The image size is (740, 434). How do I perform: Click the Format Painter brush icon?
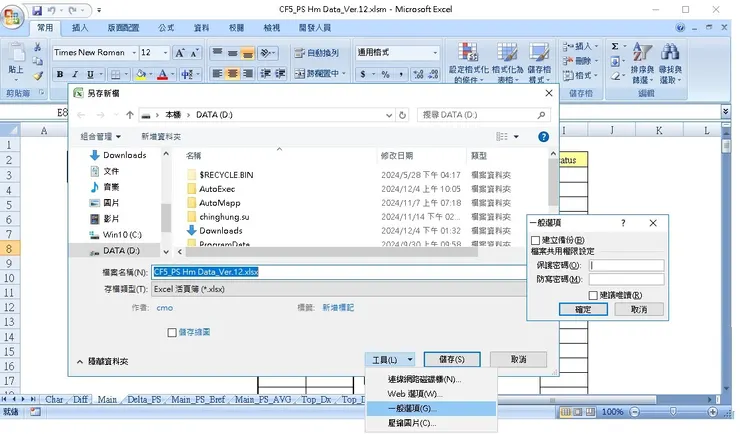click(38, 75)
